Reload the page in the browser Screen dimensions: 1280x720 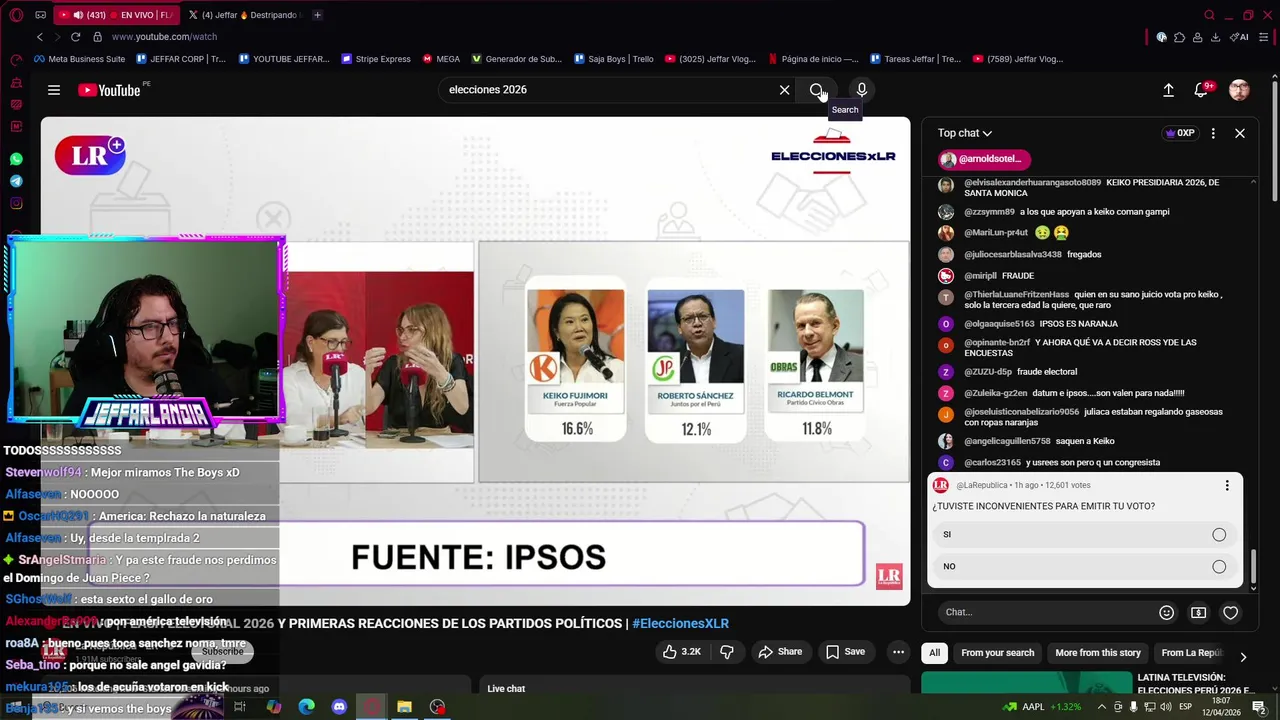tap(75, 37)
